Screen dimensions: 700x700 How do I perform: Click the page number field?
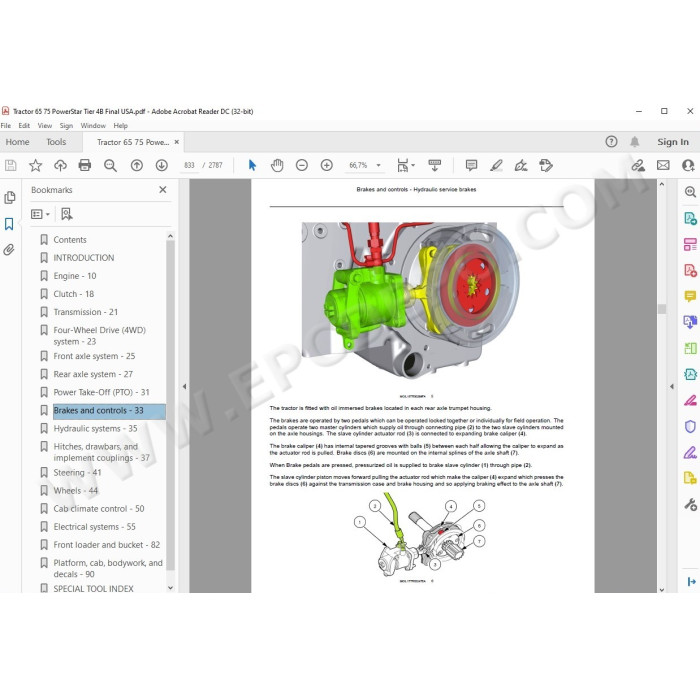pyautogui.click(x=189, y=166)
